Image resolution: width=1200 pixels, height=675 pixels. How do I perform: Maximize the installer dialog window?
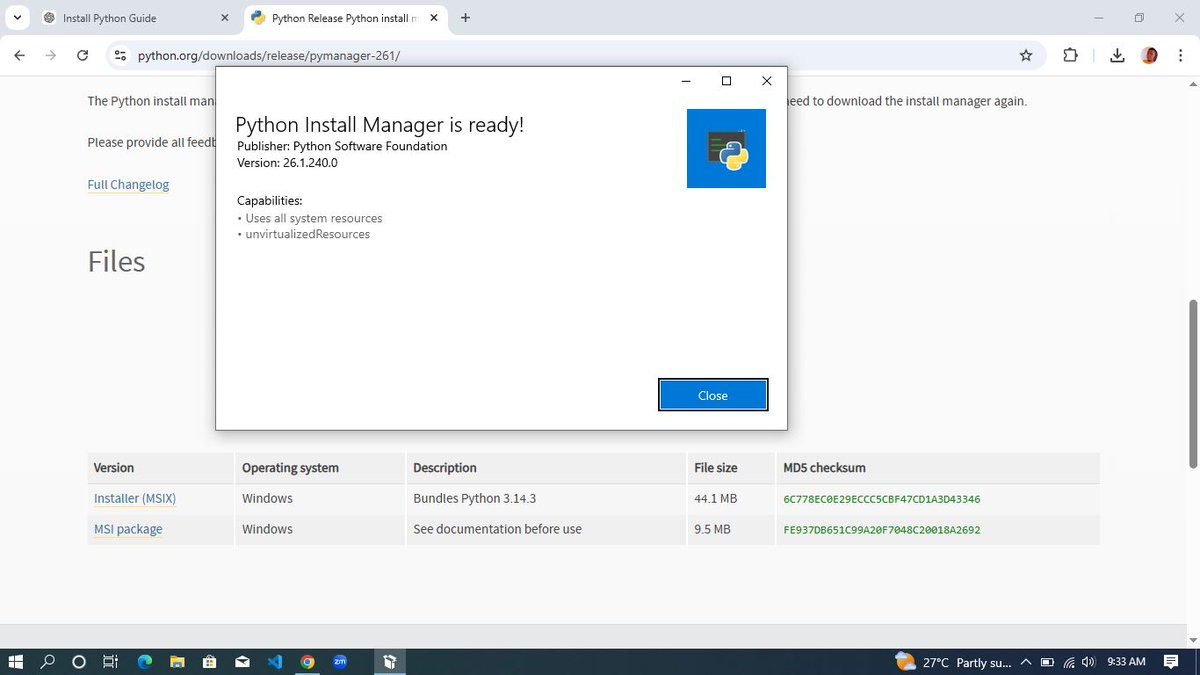726,81
